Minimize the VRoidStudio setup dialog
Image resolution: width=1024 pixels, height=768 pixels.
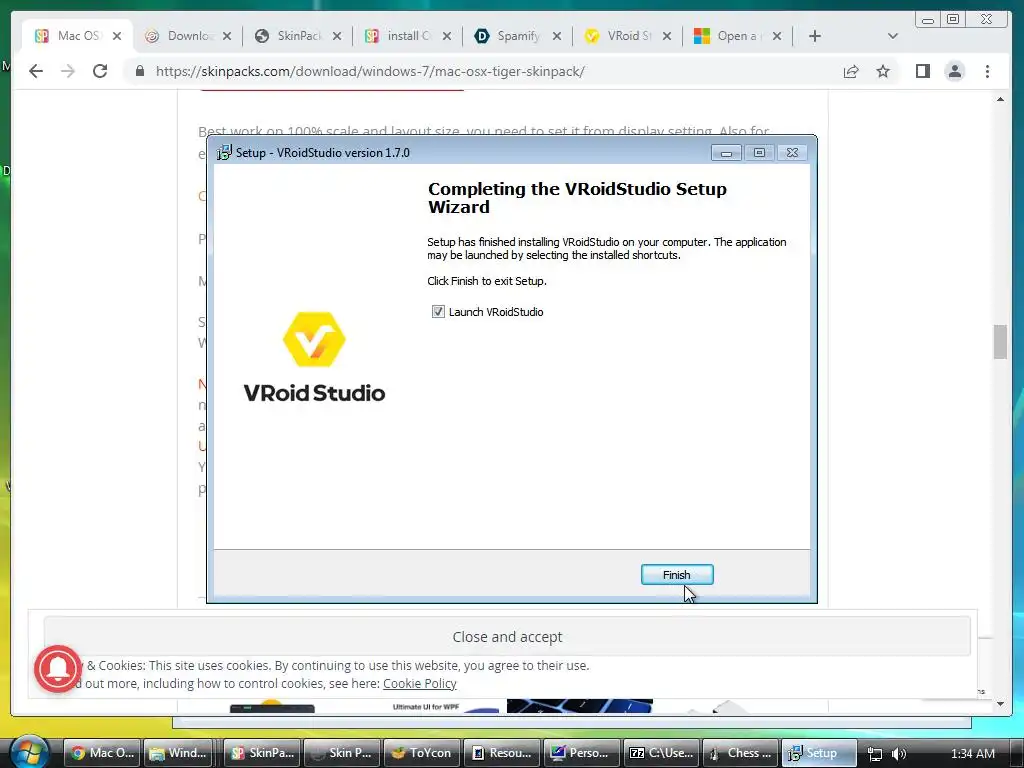pyautogui.click(x=726, y=153)
